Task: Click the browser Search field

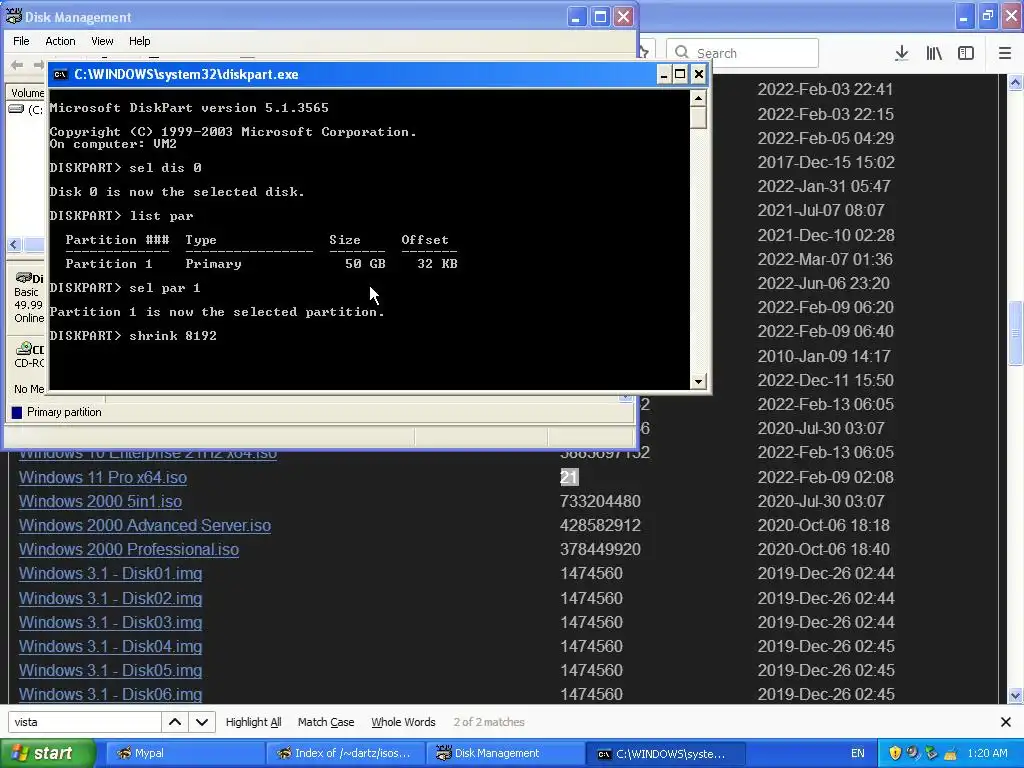Action: tap(742, 53)
